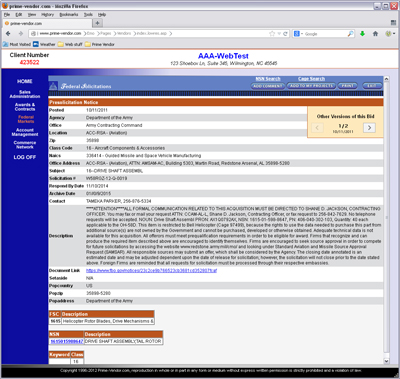Screen dimensions: 400x379
Task: Open the Document Link URL
Action: (x=151, y=270)
